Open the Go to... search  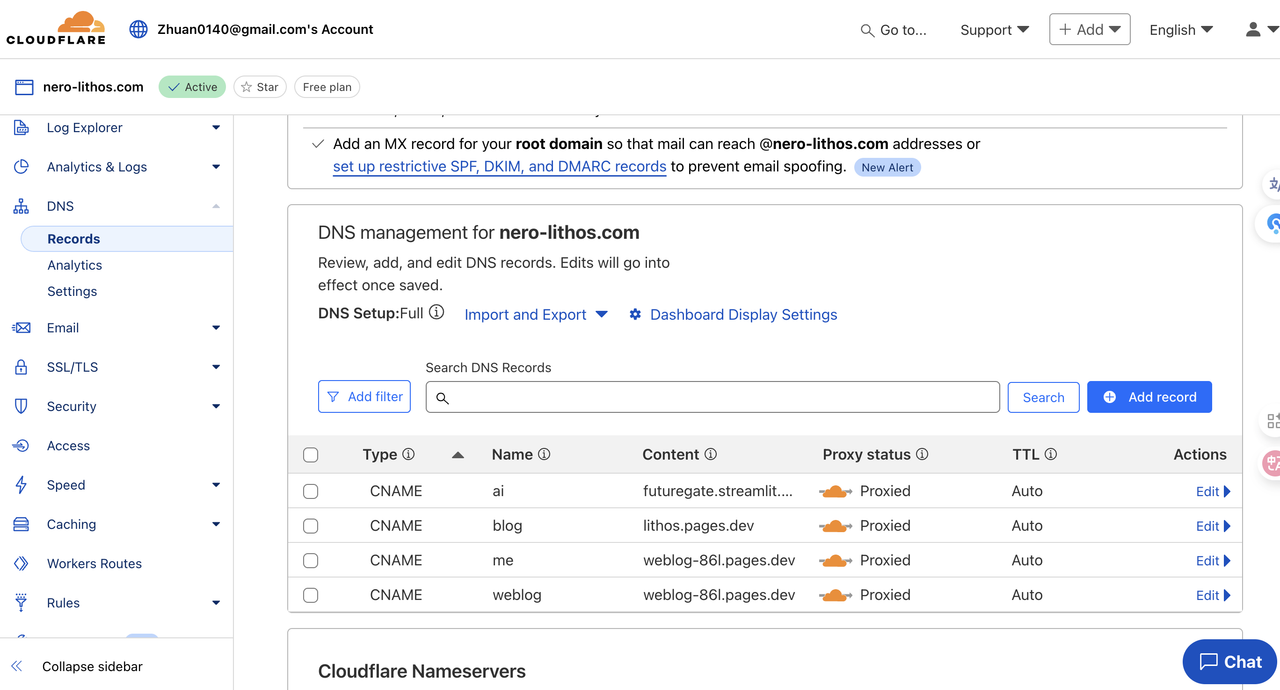[893, 30]
